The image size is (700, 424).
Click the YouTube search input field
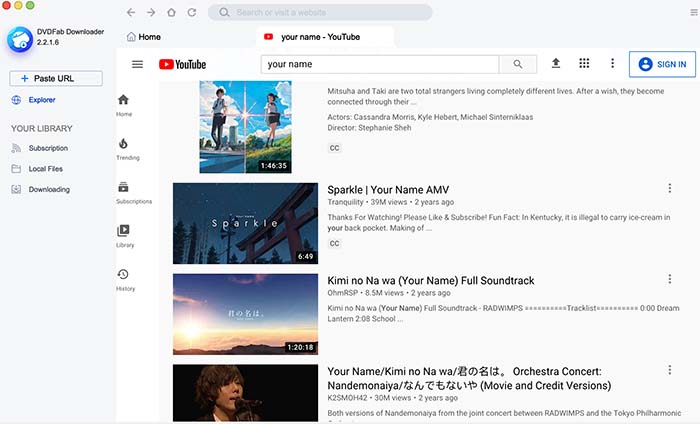click(x=380, y=64)
